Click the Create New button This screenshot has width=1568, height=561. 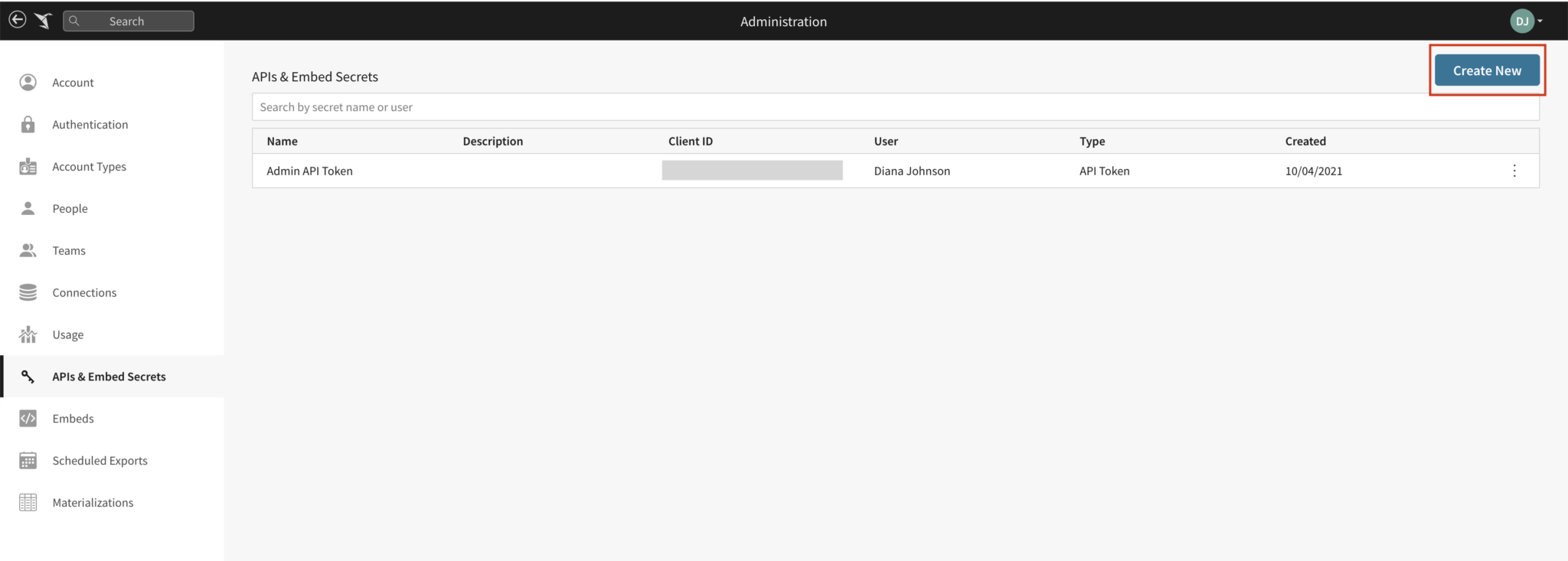(x=1486, y=70)
